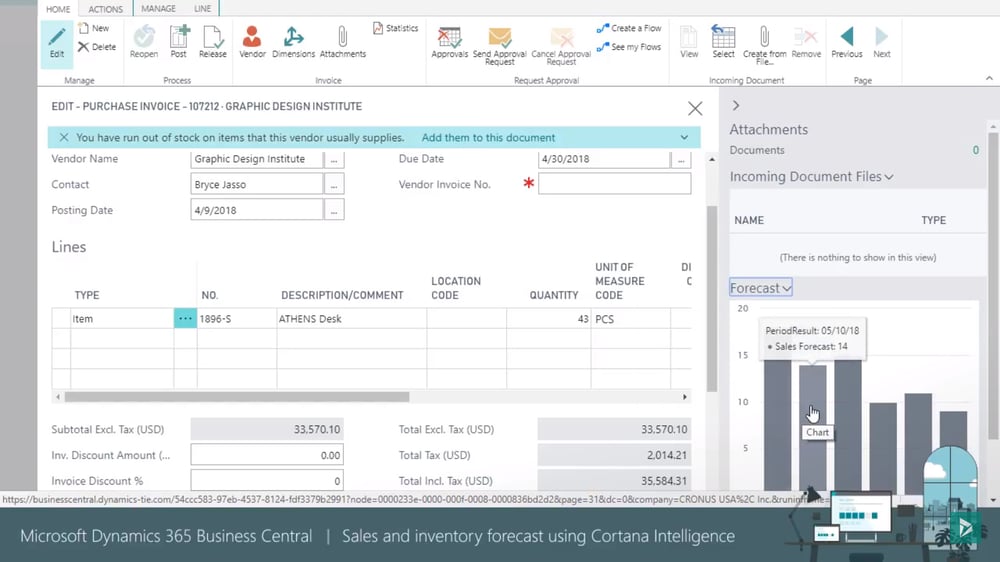Dismiss the out of stock notification
This screenshot has height=562, width=1000.
click(x=64, y=137)
